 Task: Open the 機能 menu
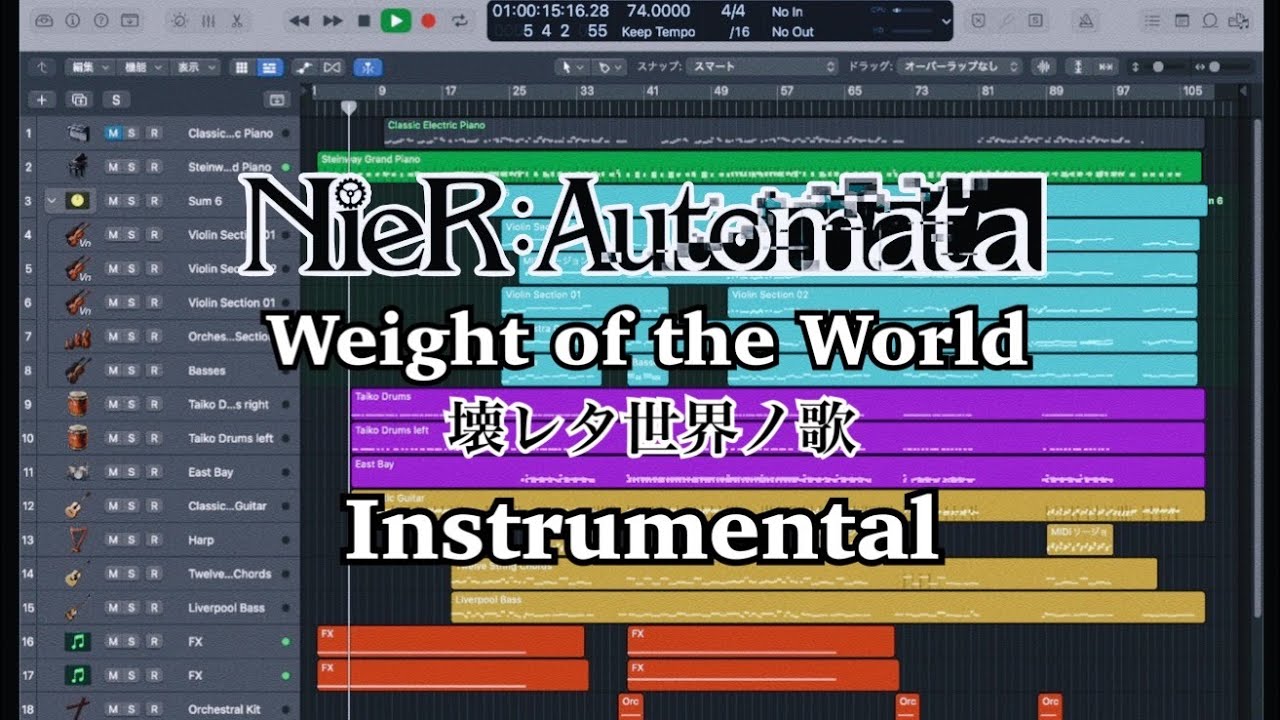[141, 67]
